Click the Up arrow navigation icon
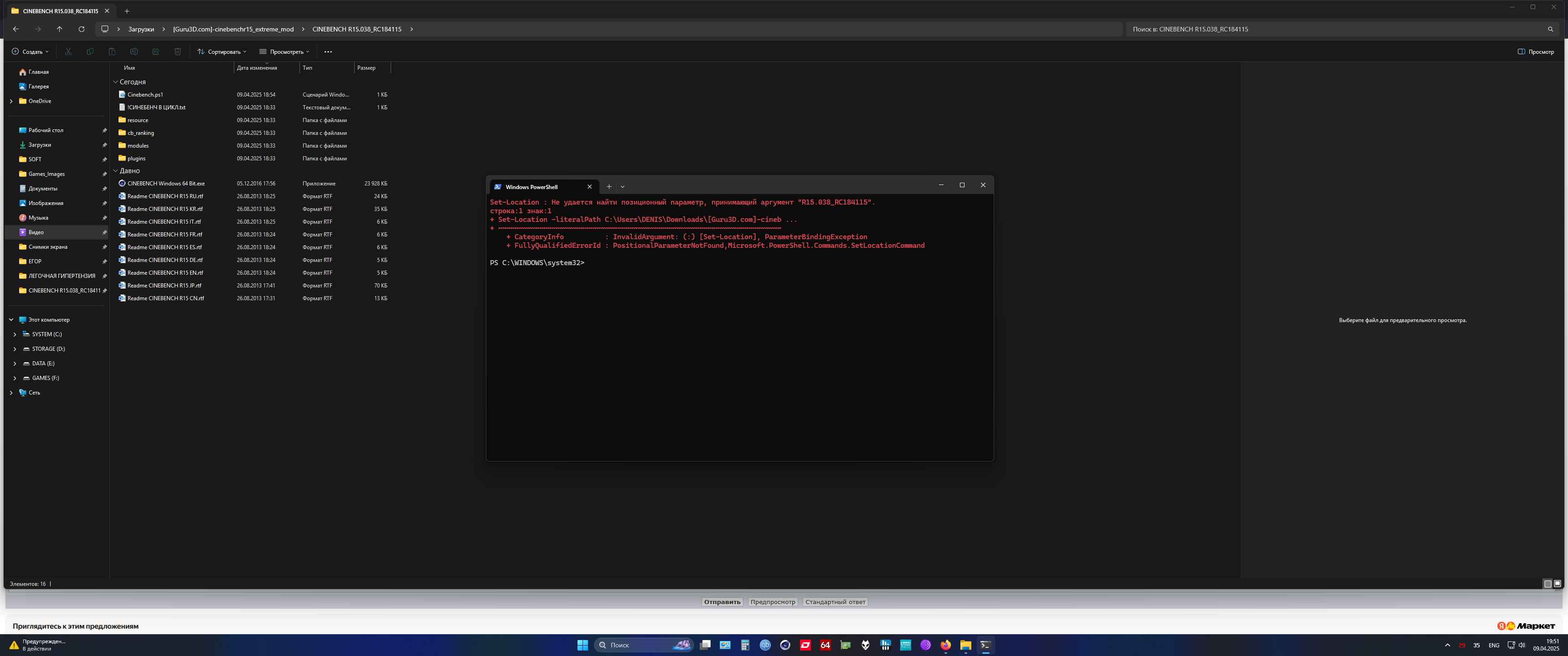This screenshot has width=1568, height=656. (60, 29)
